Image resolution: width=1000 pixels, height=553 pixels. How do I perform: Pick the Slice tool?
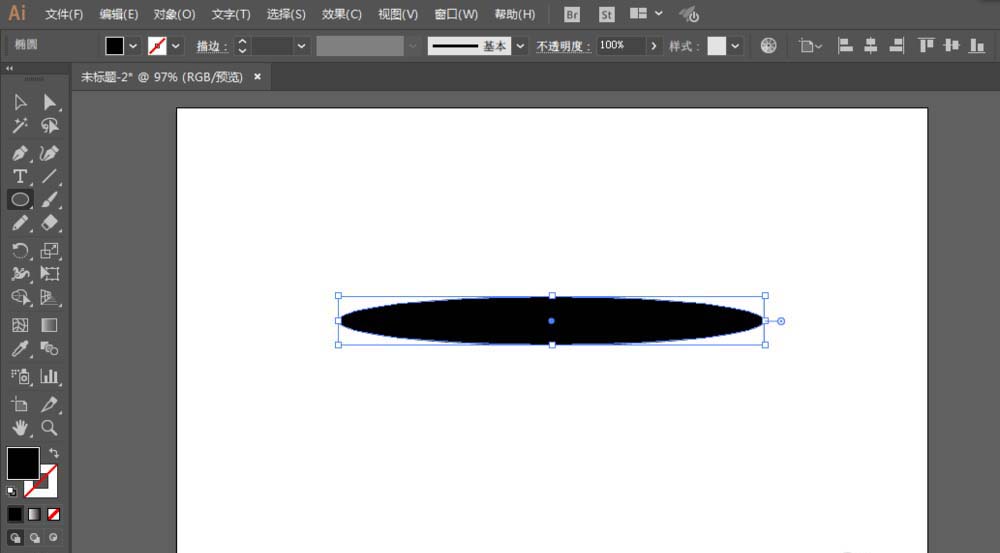click(49, 404)
